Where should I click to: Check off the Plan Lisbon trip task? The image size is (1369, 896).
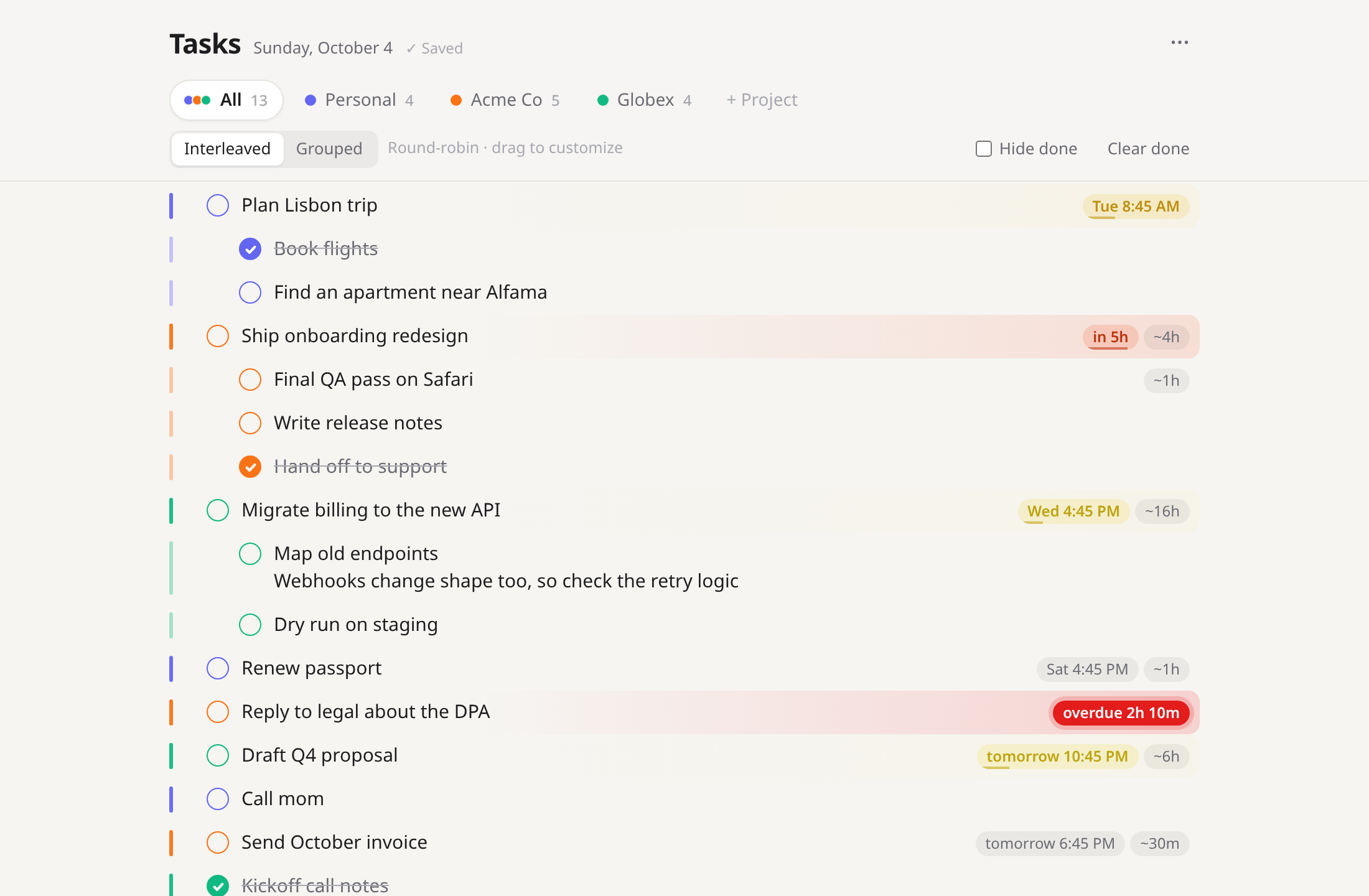(218, 205)
